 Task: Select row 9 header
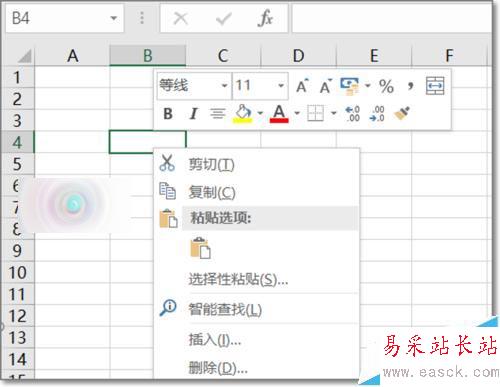point(17,251)
